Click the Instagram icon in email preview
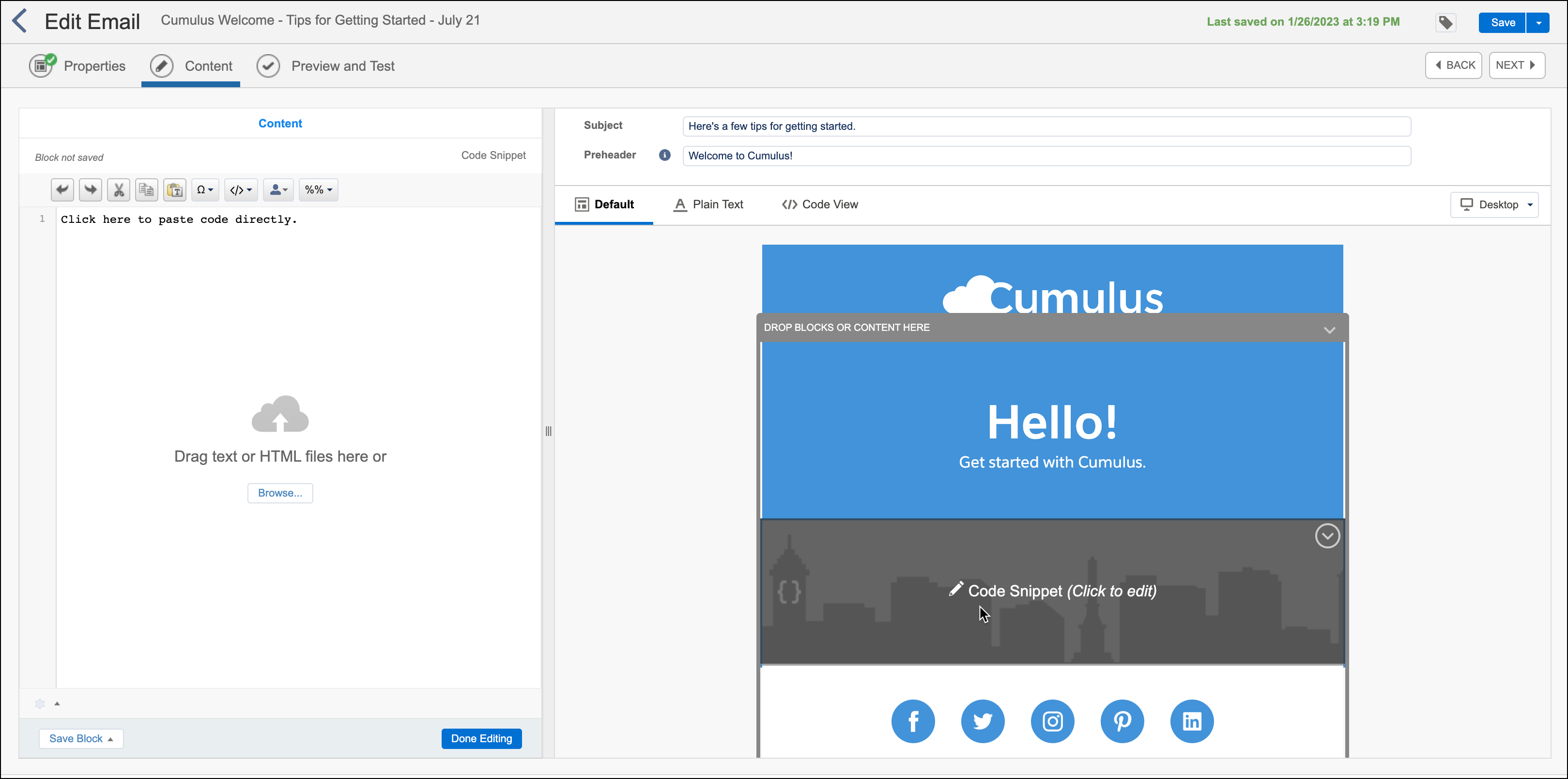Image resolution: width=1568 pixels, height=779 pixels. click(x=1052, y=721)
